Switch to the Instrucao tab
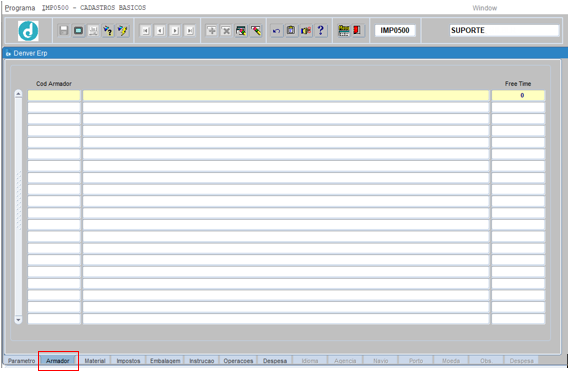 (x=201, y=361)
